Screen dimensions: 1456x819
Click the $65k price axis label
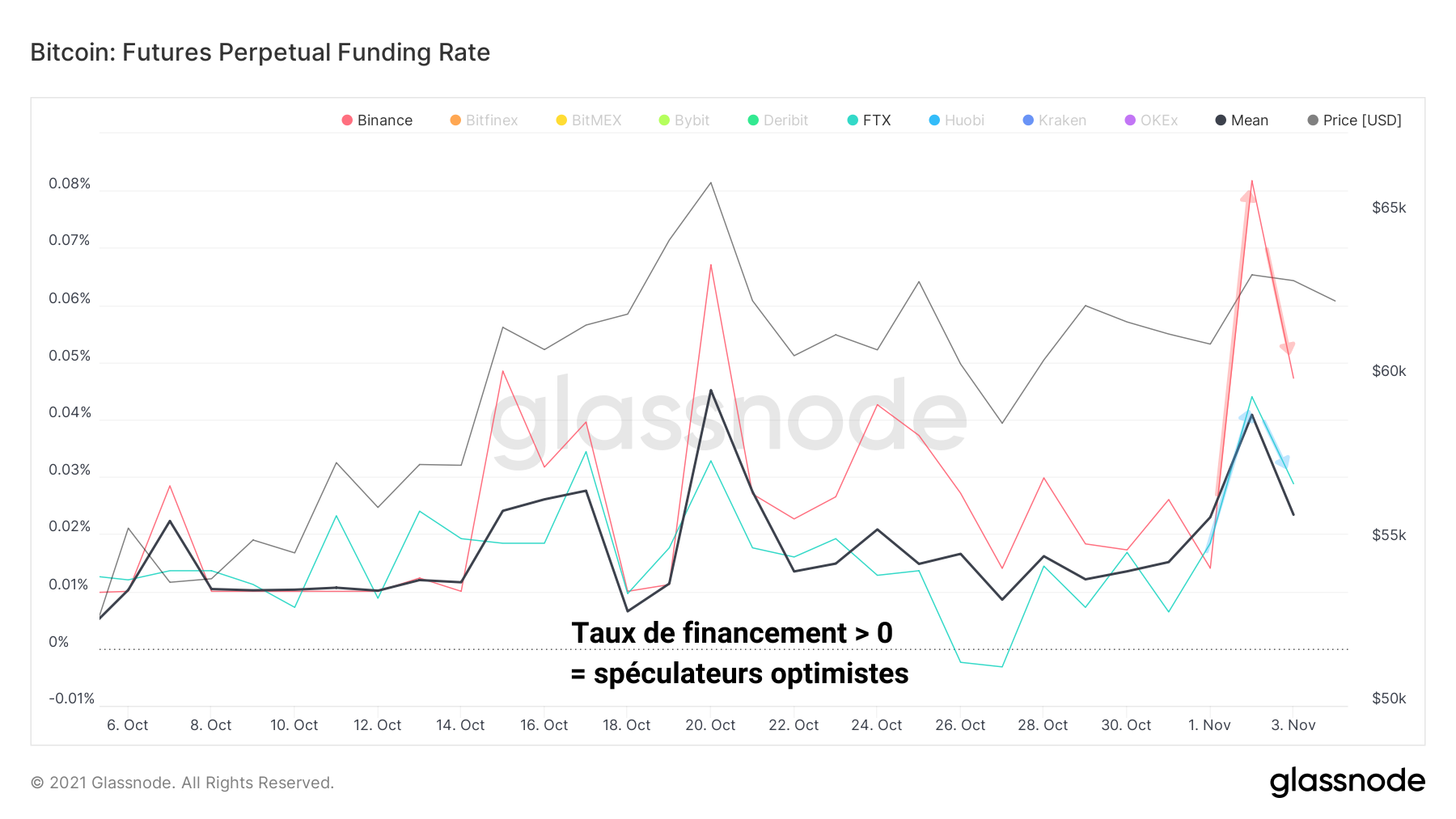tap(1389, 208)
